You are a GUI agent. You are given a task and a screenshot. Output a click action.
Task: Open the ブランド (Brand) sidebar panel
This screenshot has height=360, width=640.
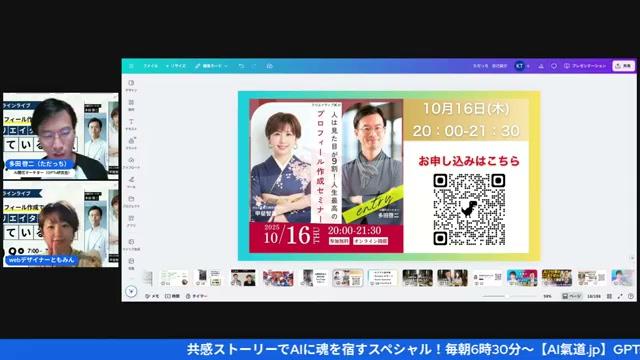131,143
